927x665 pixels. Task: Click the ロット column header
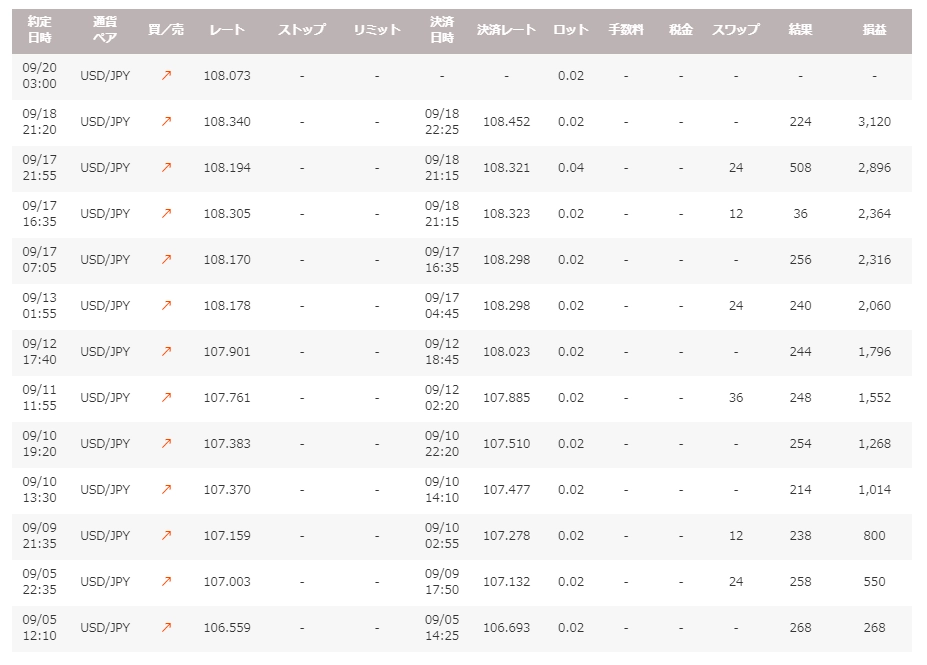[x=571, y=30]
